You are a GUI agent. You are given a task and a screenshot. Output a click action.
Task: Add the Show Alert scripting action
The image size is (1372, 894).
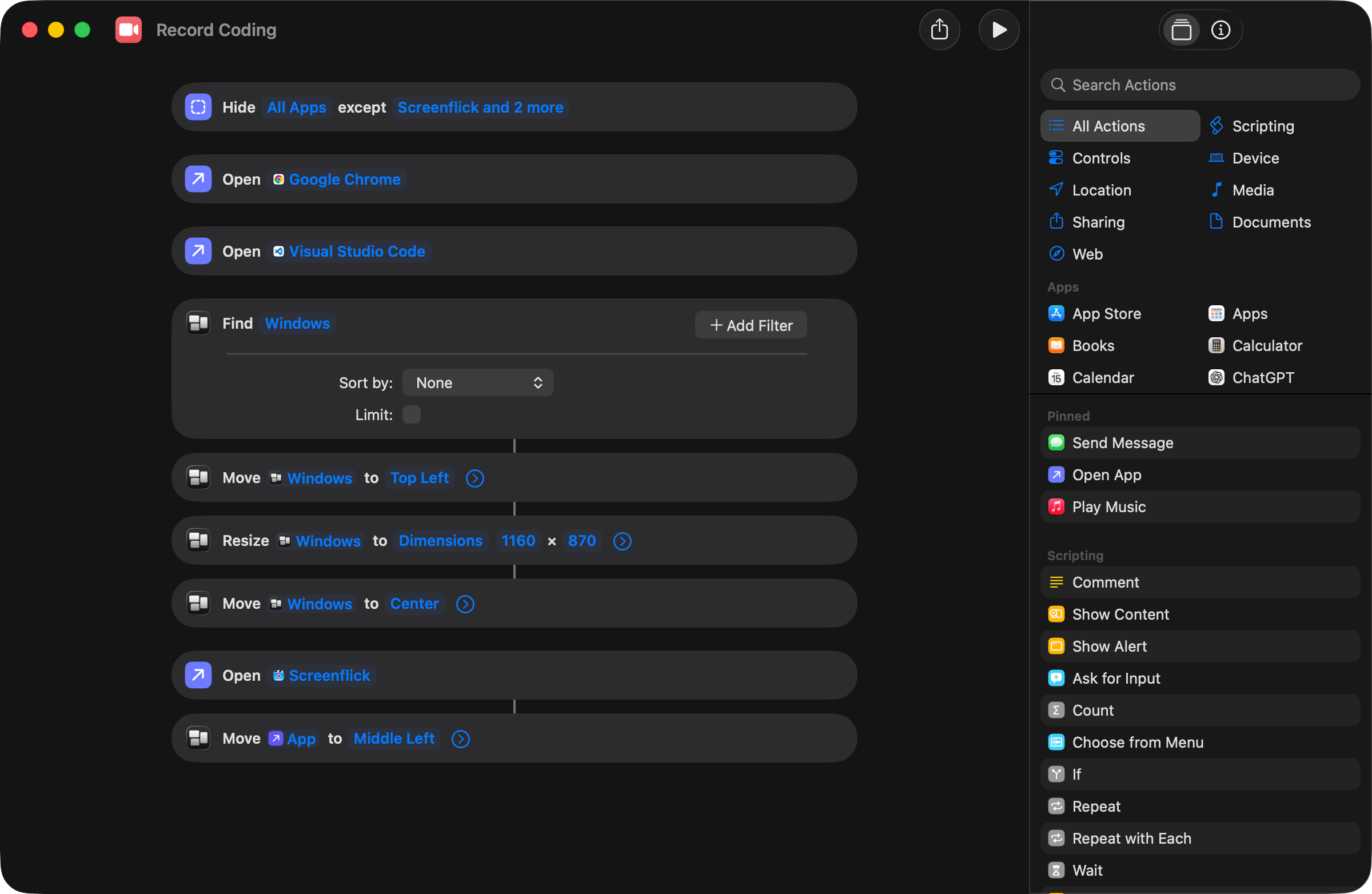pyautogui.click(x=1109, y=646)
